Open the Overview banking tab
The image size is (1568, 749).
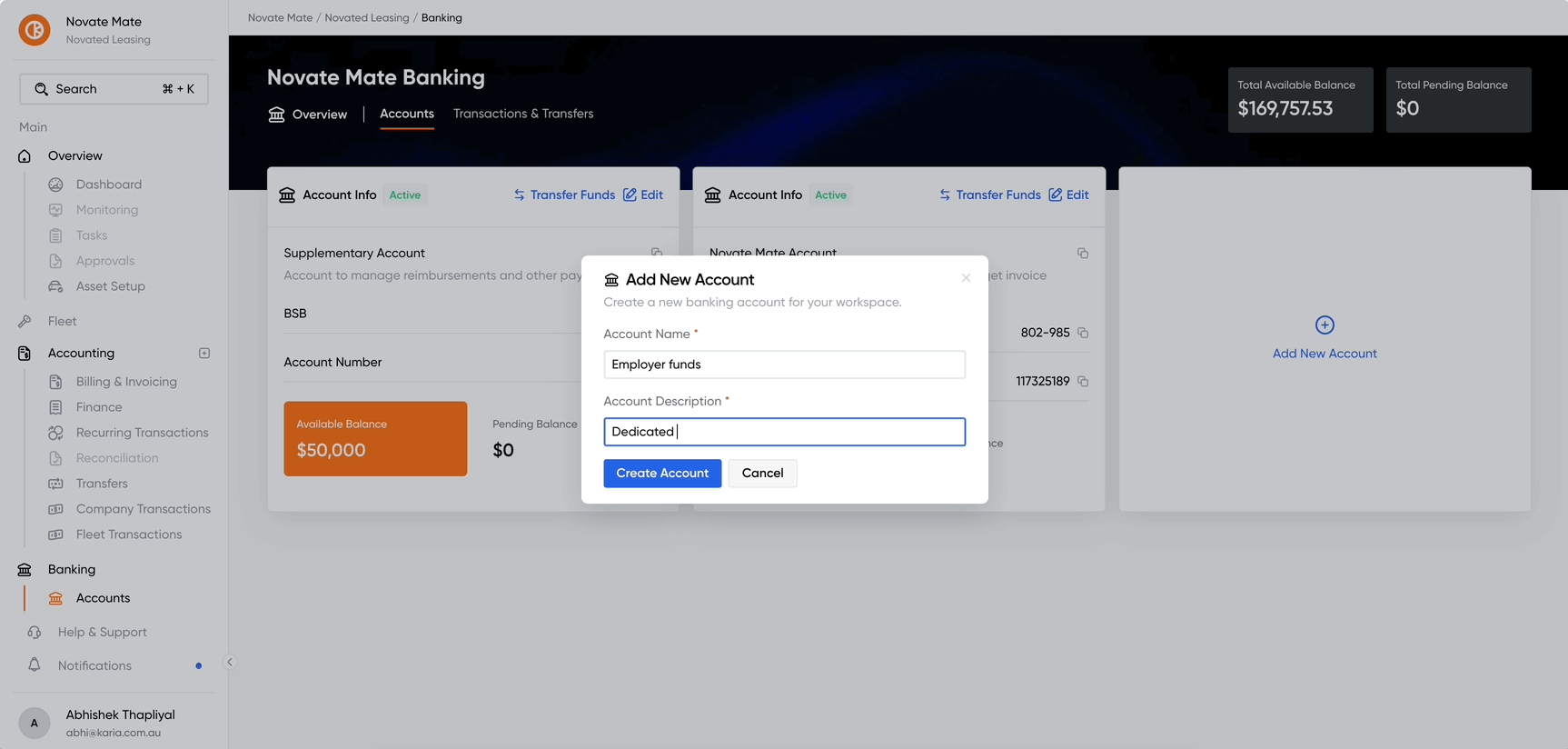[x=308, y=115]
